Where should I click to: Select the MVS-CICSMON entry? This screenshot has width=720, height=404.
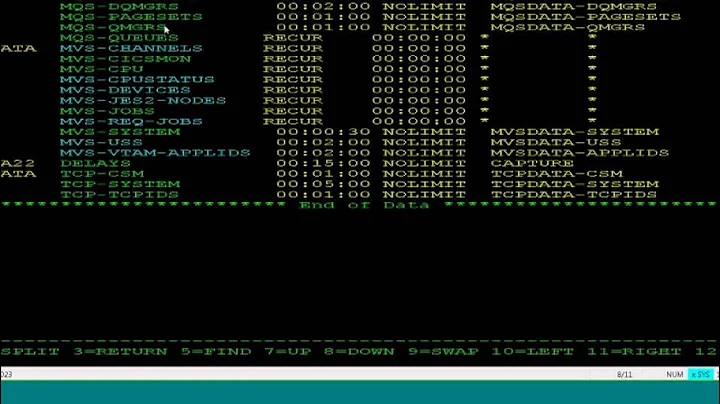click(x=125, y=59)
